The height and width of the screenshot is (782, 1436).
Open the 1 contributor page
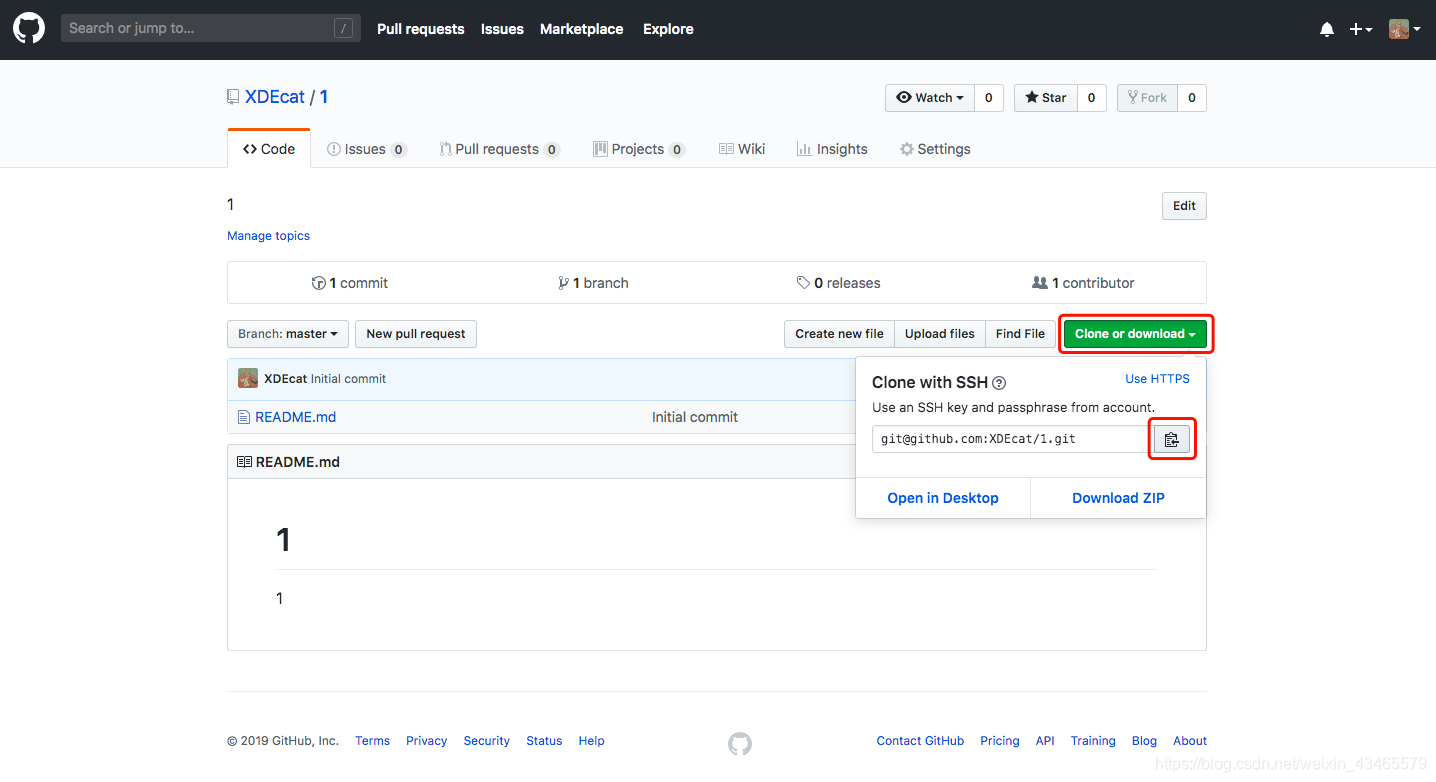point(1083,283)
